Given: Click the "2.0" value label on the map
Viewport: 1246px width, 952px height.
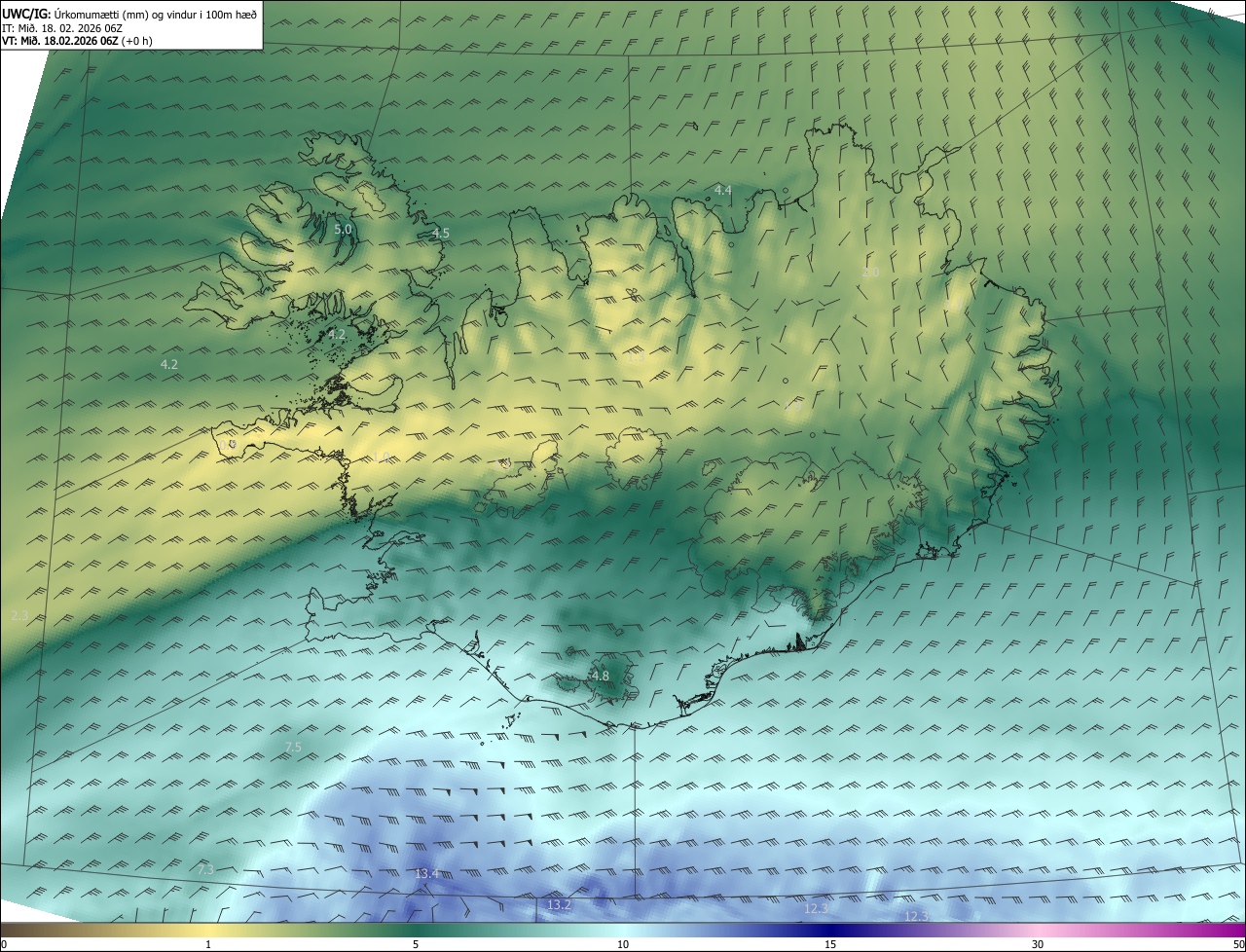Looking at the screenshot, I should click(870, 273).
